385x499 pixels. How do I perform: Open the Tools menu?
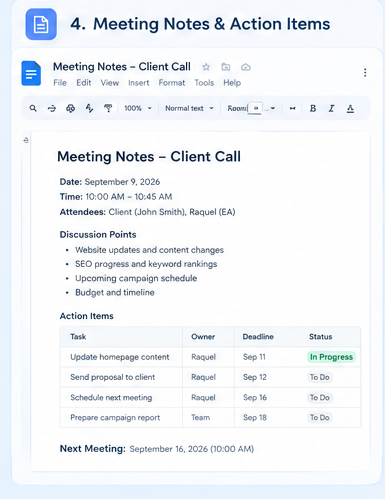click(204, 83)
